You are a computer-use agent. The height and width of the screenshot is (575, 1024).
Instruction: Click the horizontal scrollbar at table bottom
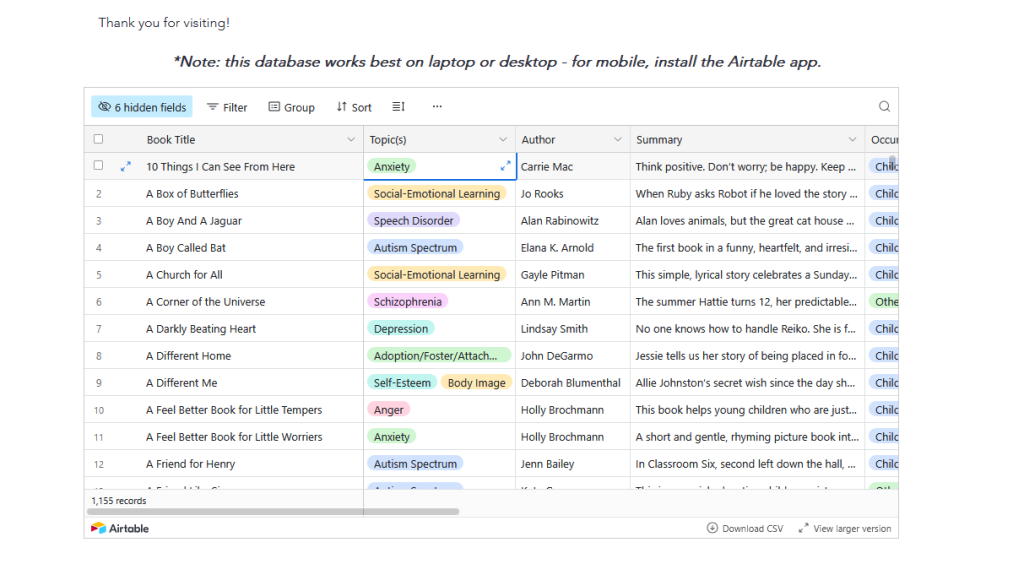273,511
